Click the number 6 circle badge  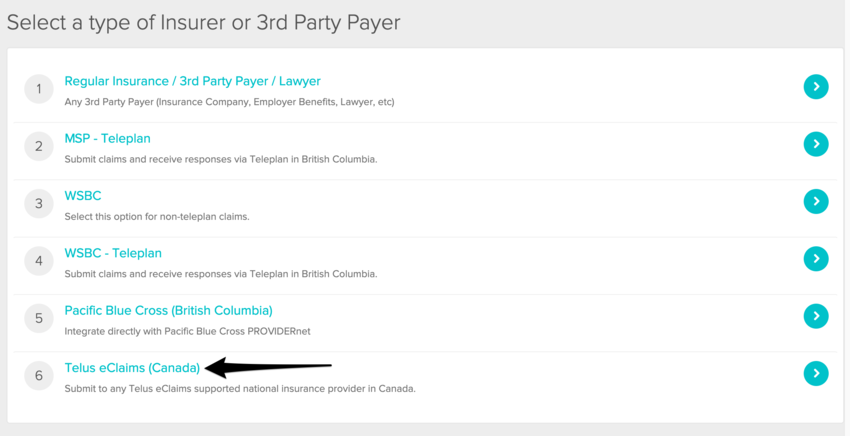pos(39,376)
